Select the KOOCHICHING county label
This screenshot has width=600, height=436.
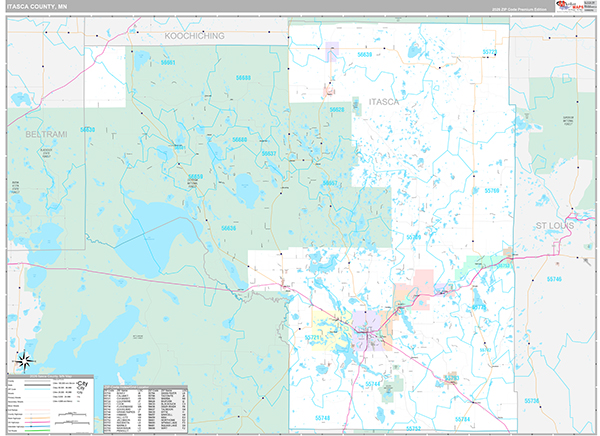click(194, 36)
